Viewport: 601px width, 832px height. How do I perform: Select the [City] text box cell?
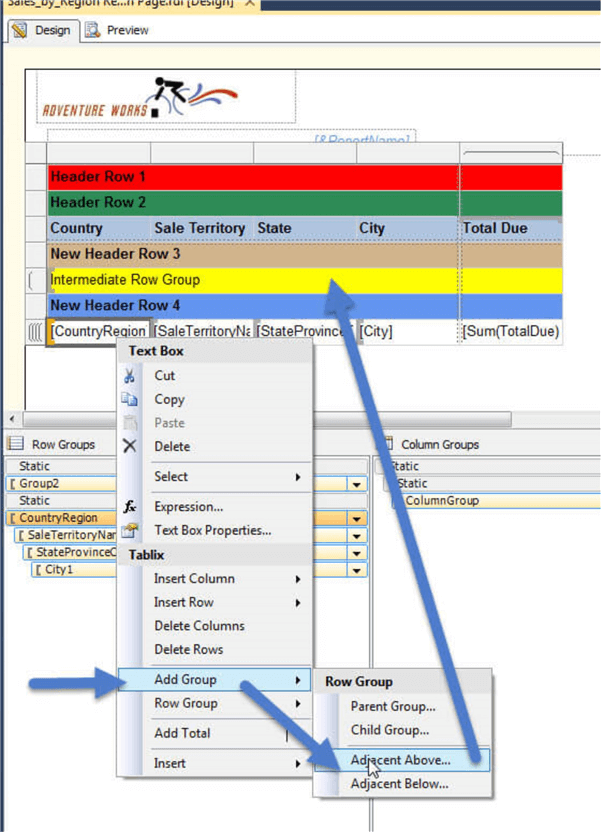click(x=408, y=332)
